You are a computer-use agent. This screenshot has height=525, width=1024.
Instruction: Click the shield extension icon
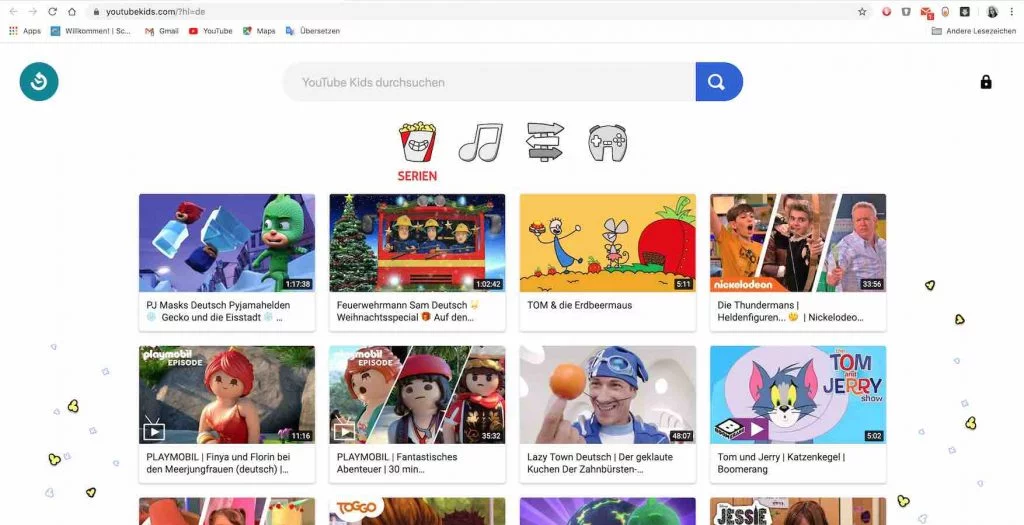click(906, 12)
